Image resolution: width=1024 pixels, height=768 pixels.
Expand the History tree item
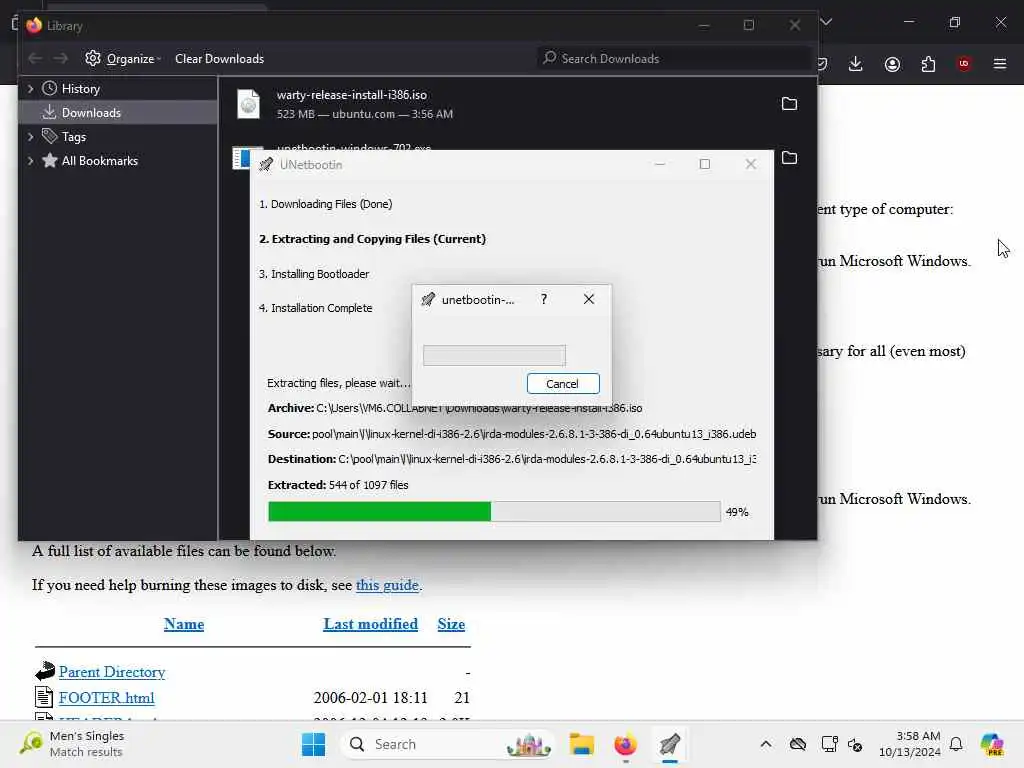pos(30,89)
